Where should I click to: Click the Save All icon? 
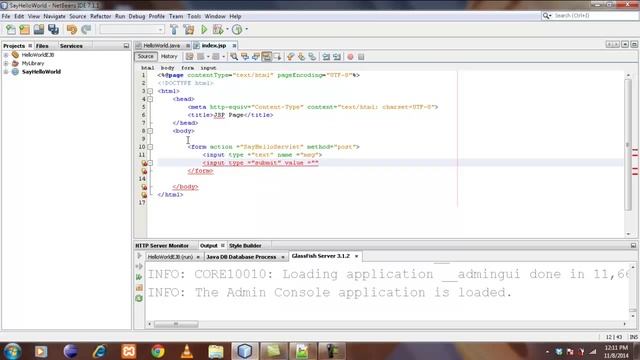[53, 29]
